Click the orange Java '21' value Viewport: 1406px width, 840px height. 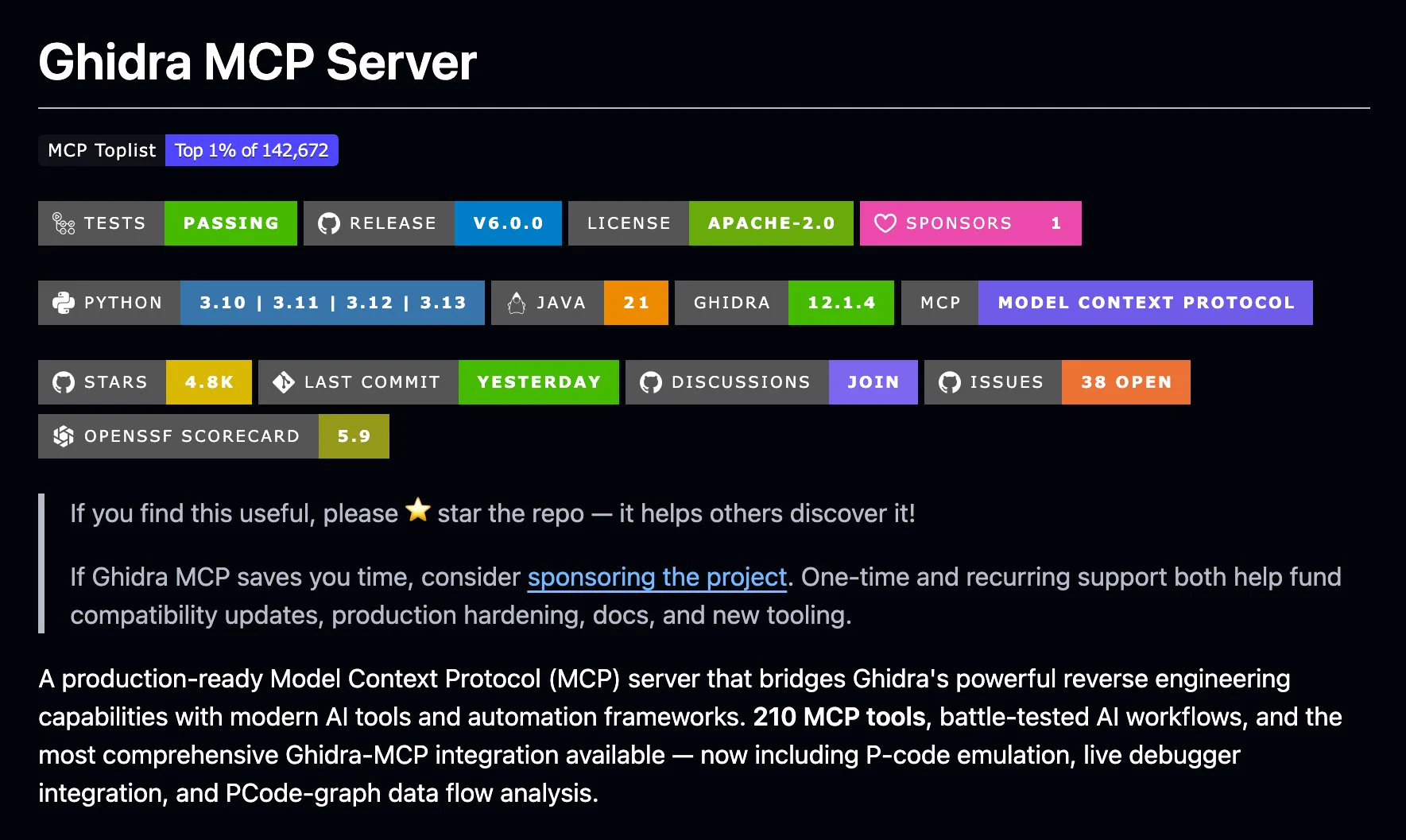636,303
